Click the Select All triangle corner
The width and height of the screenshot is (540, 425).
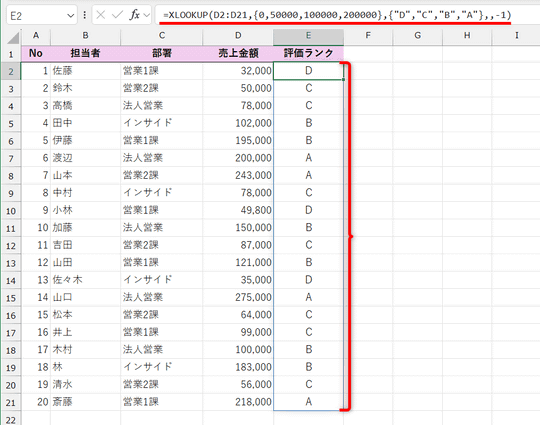pyautogui.click(x=13, y=37)
